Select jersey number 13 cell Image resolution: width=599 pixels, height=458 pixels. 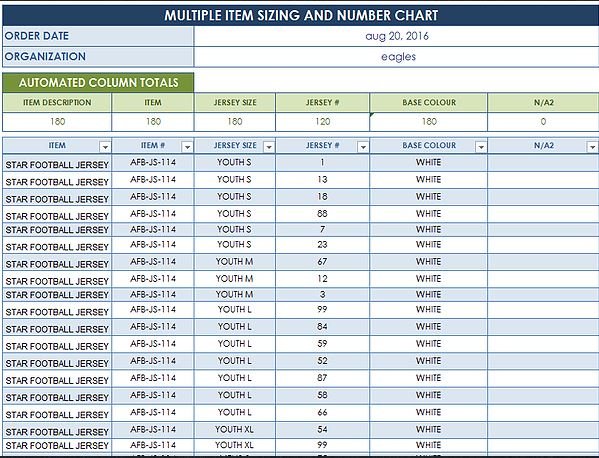pyautogui.click(x=322, y=180)
